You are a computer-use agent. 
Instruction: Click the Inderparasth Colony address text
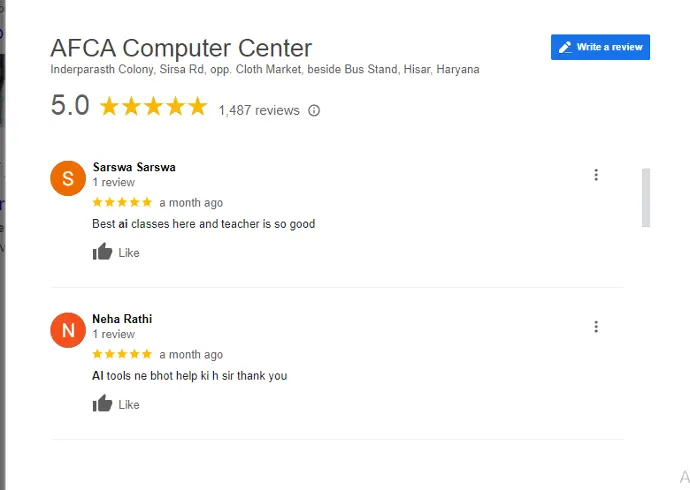265,69
